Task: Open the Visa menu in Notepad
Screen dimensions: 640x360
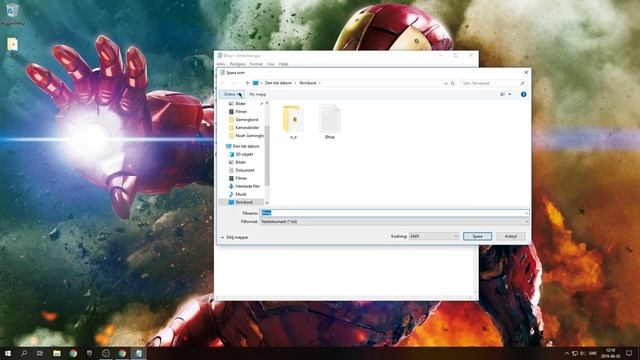Action: coord(271,64)
